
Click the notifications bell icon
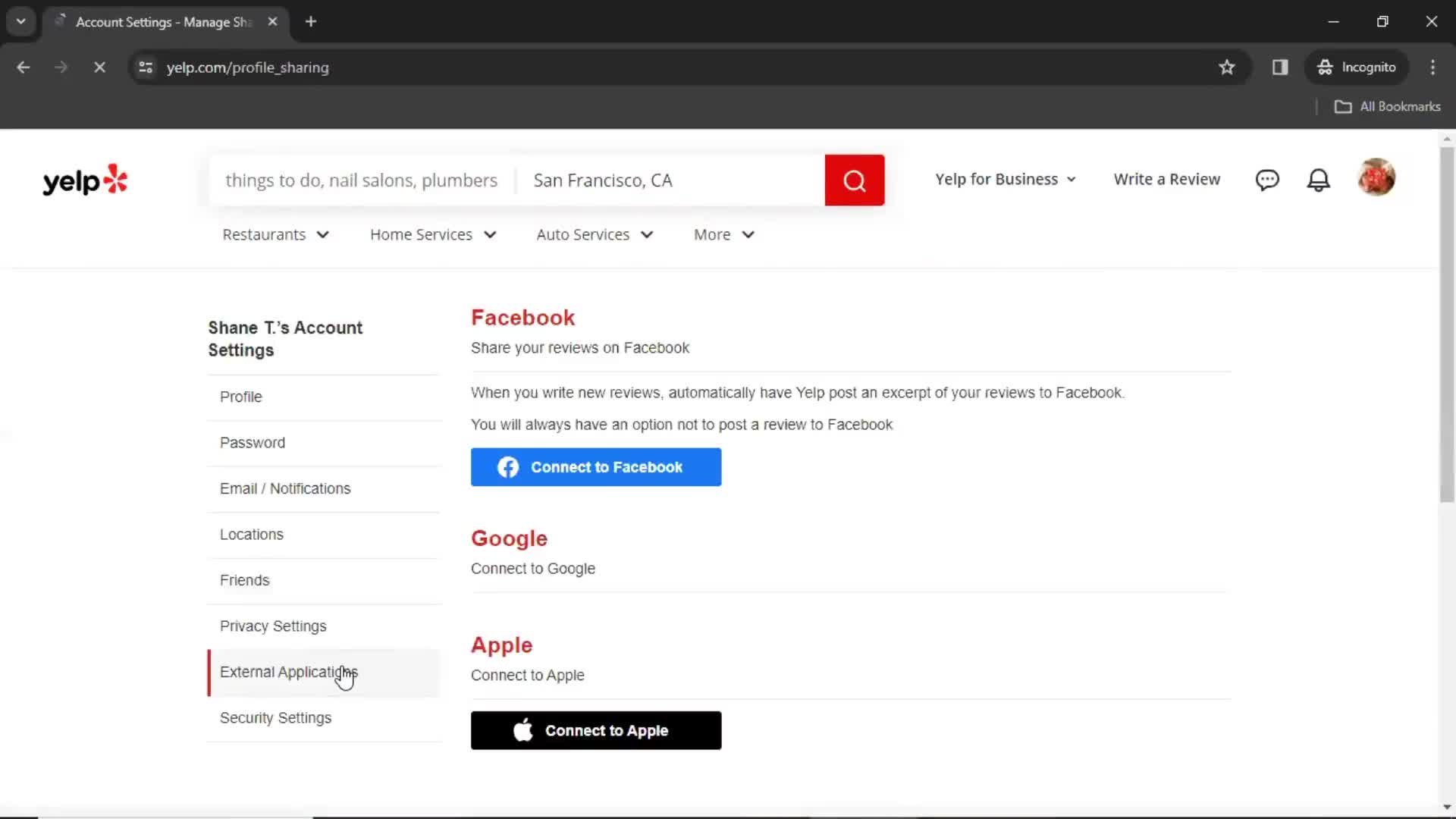click(x=1320, y=179)
